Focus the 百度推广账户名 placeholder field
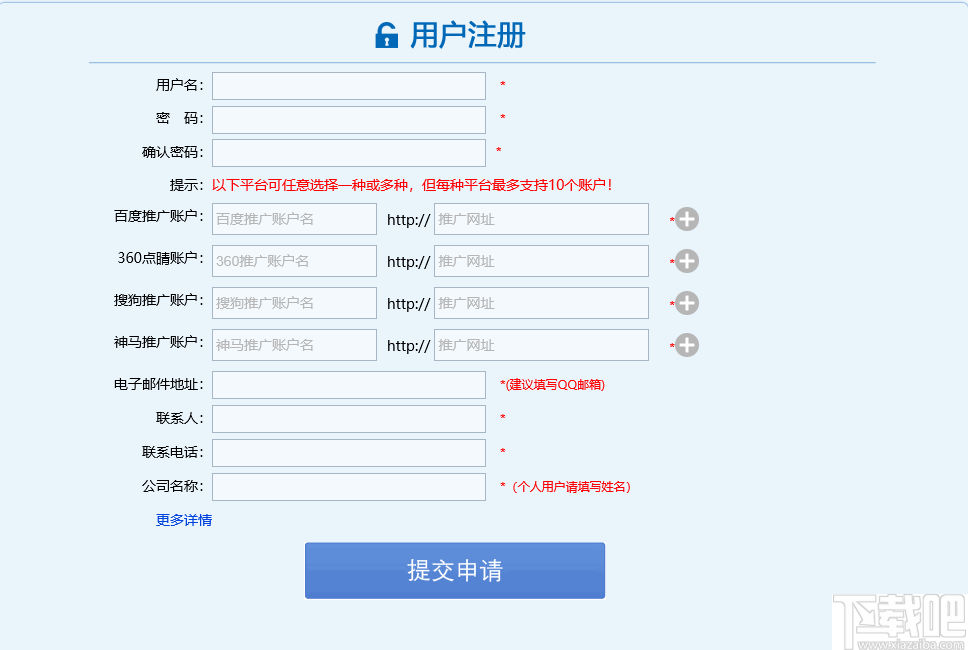The width and height of the screenshot is (968, 650). (x=293, y=218)
